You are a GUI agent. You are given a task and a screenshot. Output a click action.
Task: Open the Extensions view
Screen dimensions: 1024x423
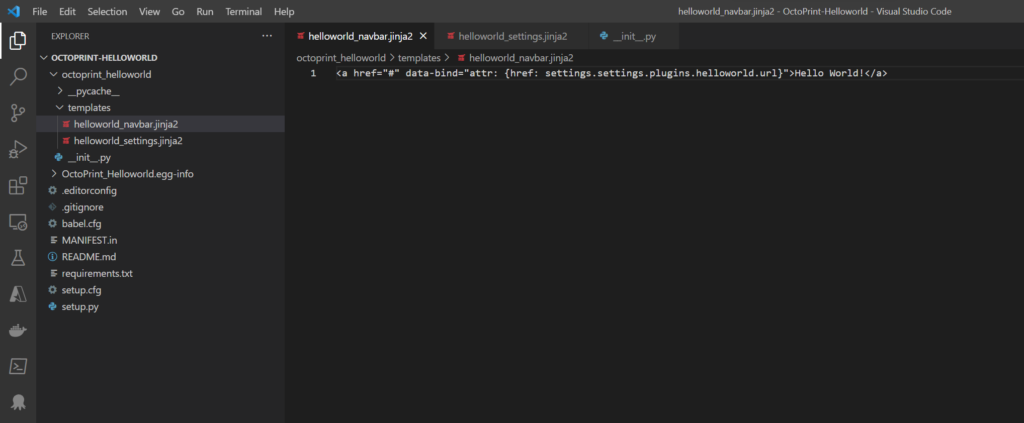[18, 186]
